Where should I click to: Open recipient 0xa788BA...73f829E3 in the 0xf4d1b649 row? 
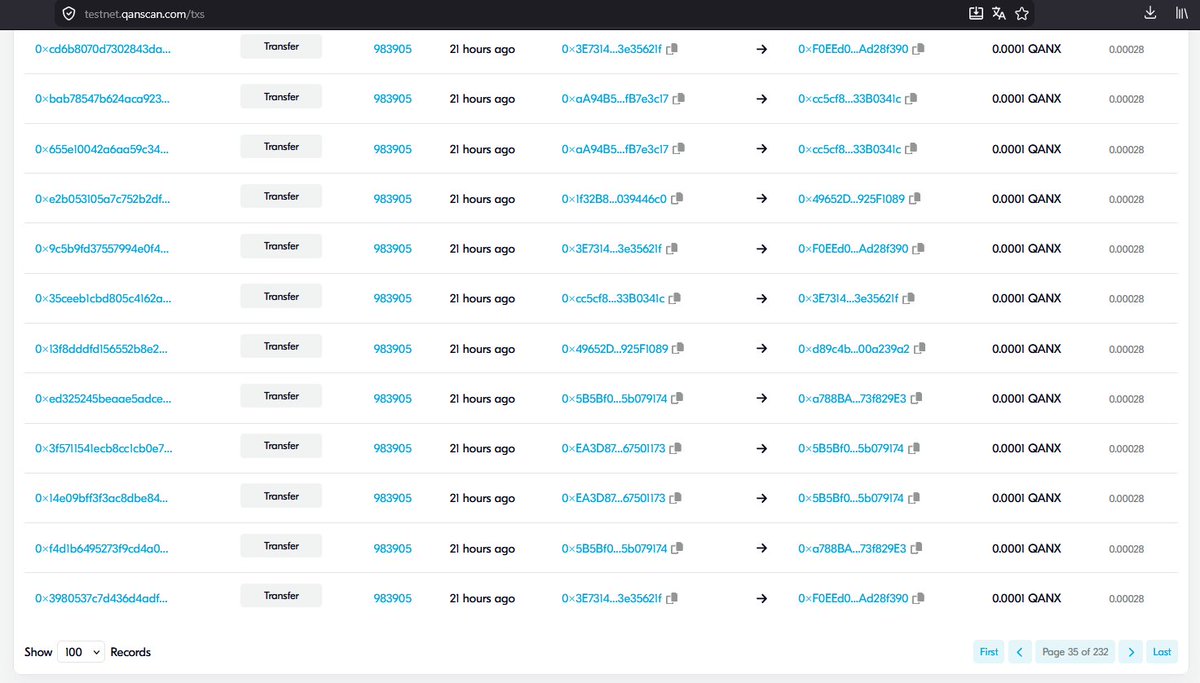click(852, 548)
